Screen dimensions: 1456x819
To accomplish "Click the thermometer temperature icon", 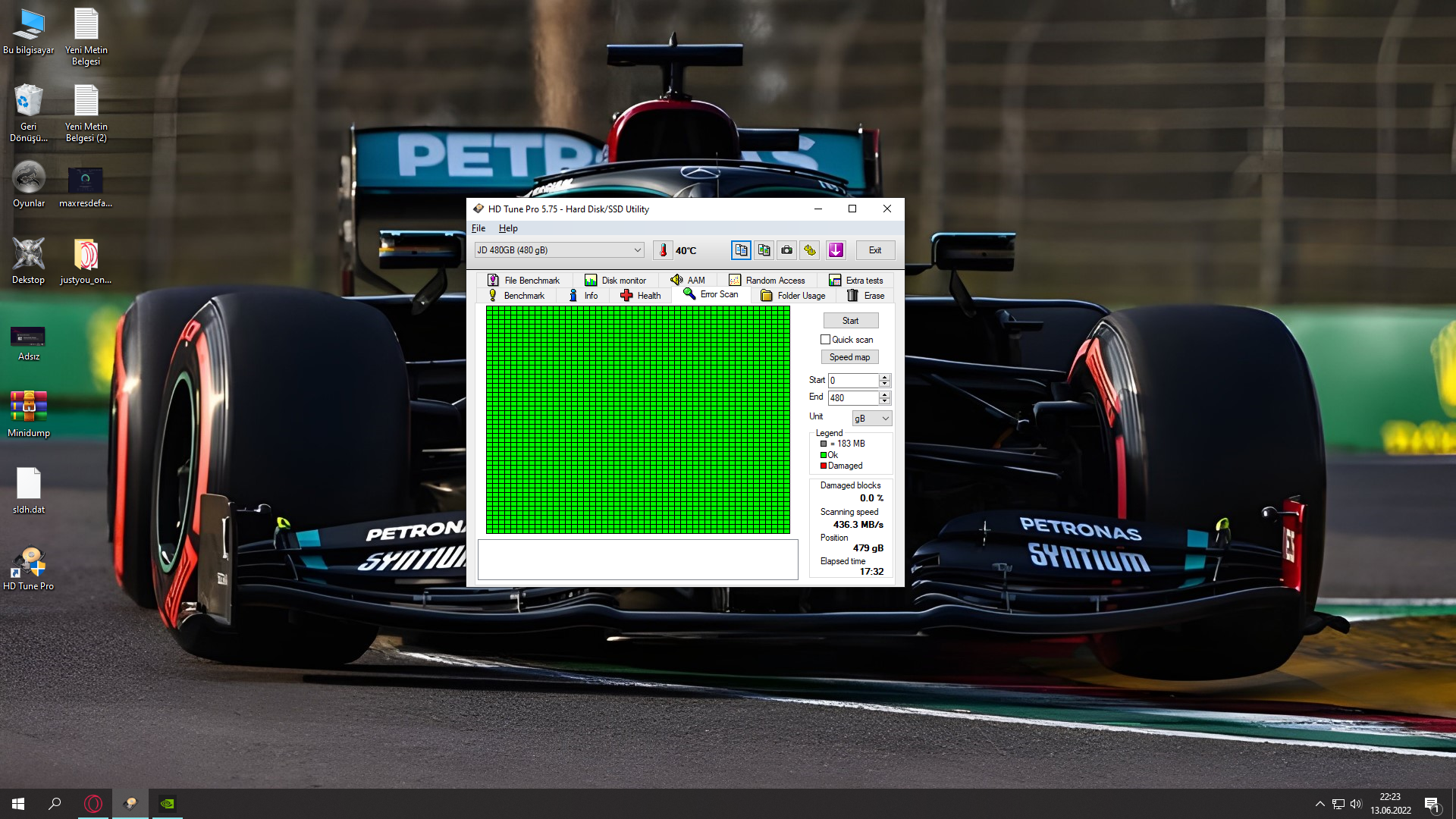I will (664, 250).
